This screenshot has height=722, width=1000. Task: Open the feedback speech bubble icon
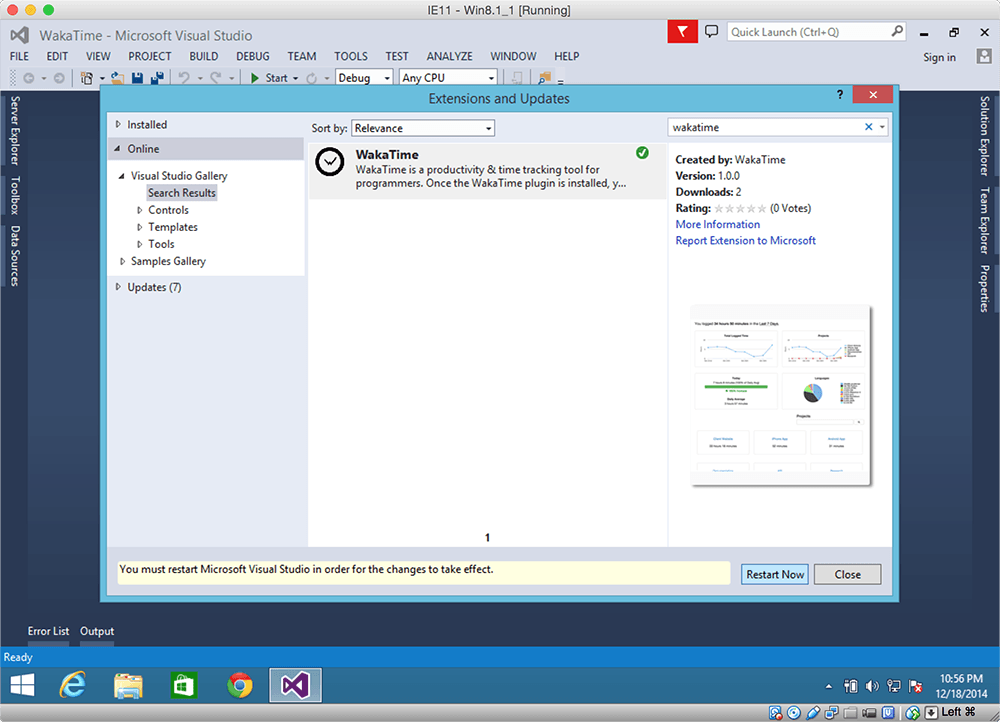click(x=712, y=32)
